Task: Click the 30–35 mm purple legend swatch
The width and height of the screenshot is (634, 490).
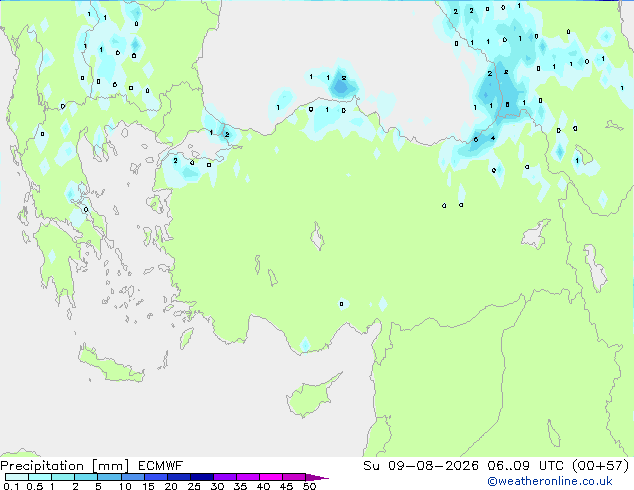Action: pos(225,477)
